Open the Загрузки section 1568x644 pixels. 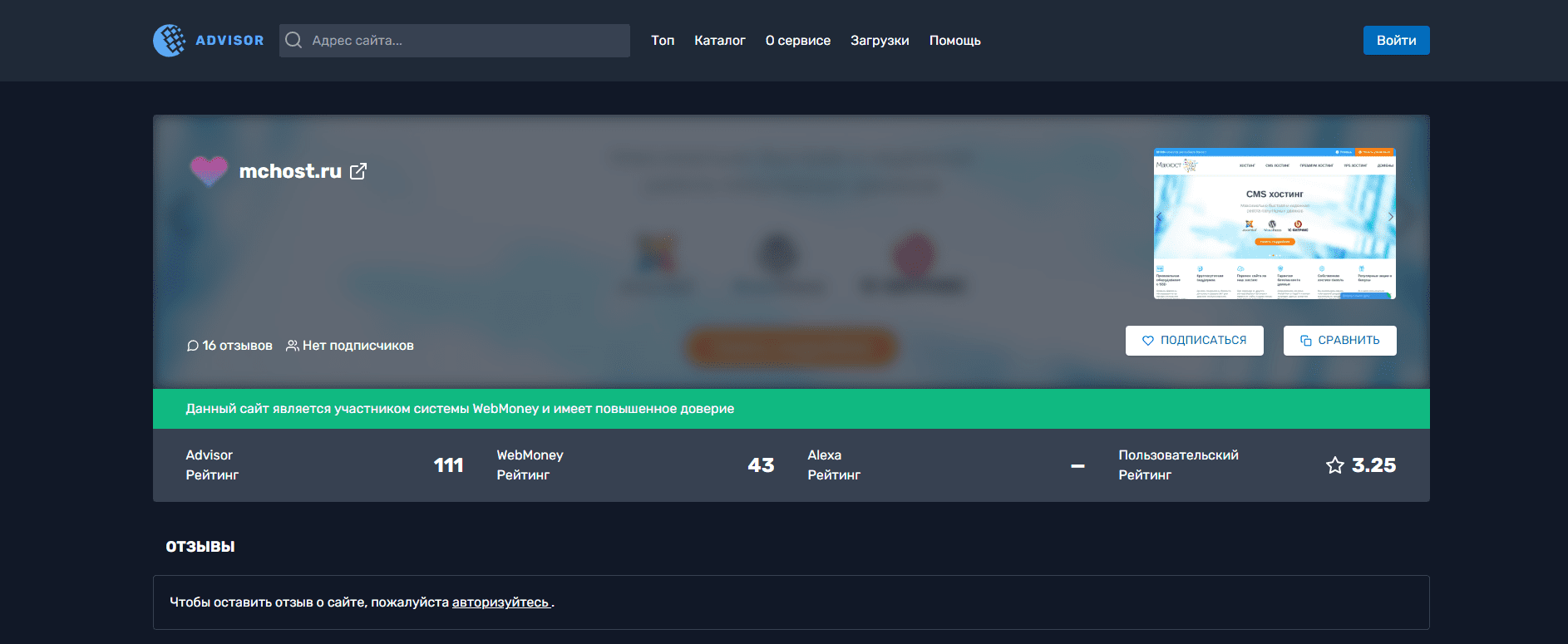click(x=880, y=41)
